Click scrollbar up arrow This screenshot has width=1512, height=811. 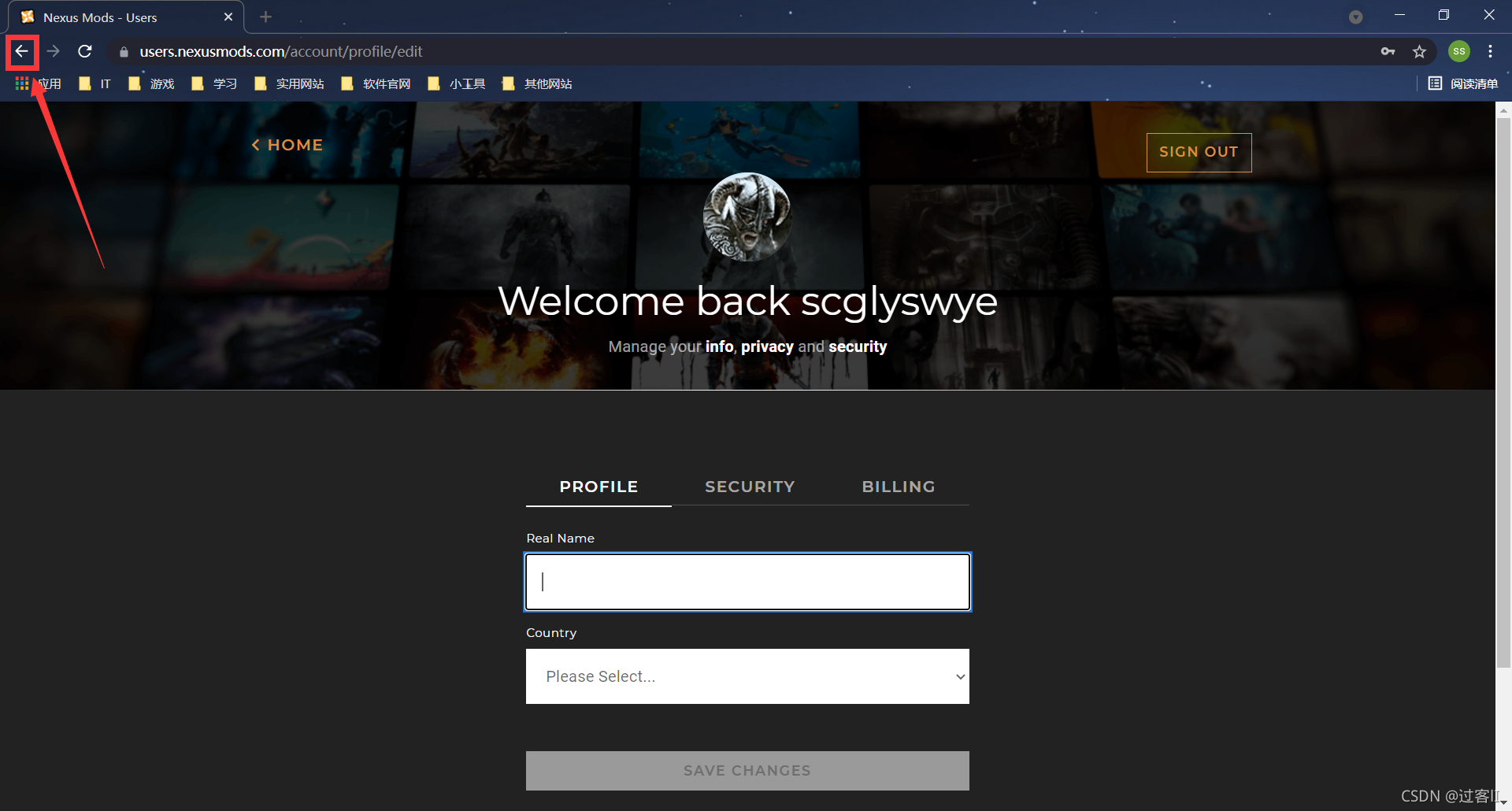pos(1503,110)
